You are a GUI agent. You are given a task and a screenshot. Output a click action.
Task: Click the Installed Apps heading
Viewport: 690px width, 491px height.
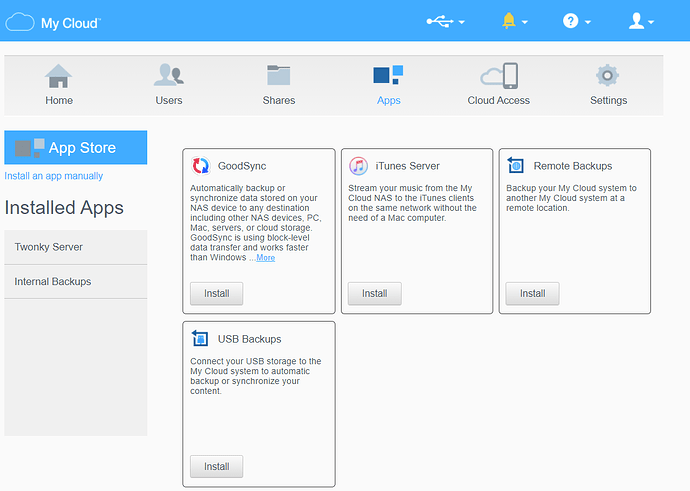[64, 208]
